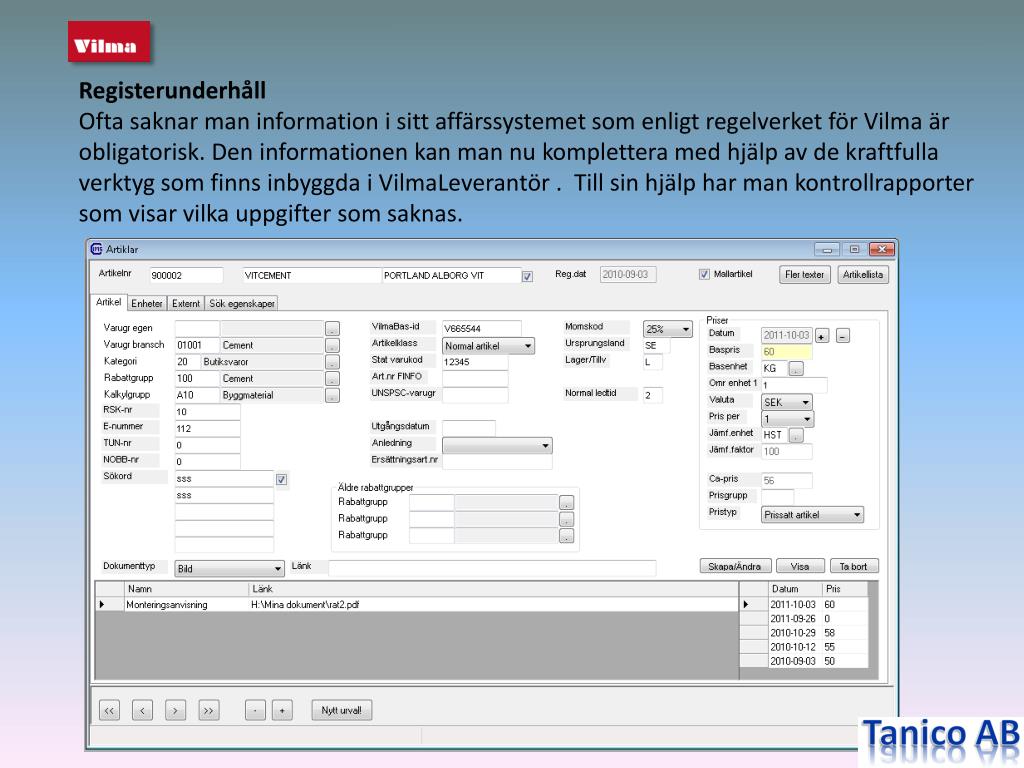Viewport: 1024px width, 768px height.
Task: Click the bottom plus record button
Action: [282, 711]
